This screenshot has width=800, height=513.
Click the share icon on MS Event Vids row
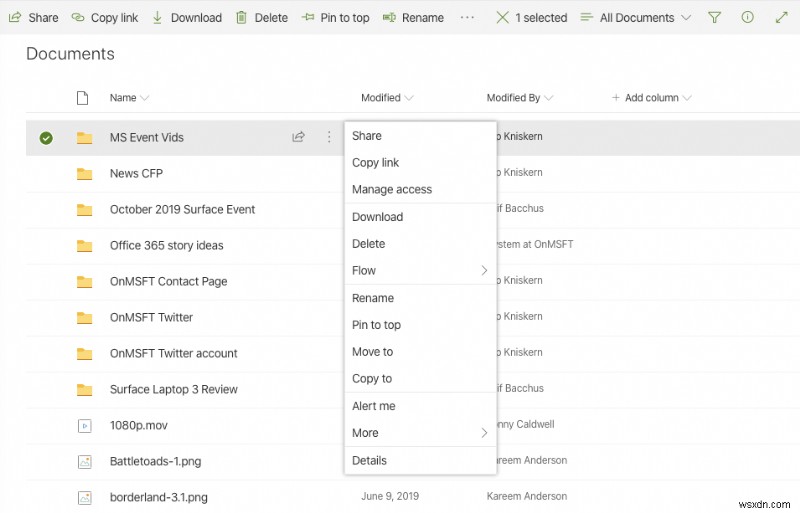(x=298, y=136)
